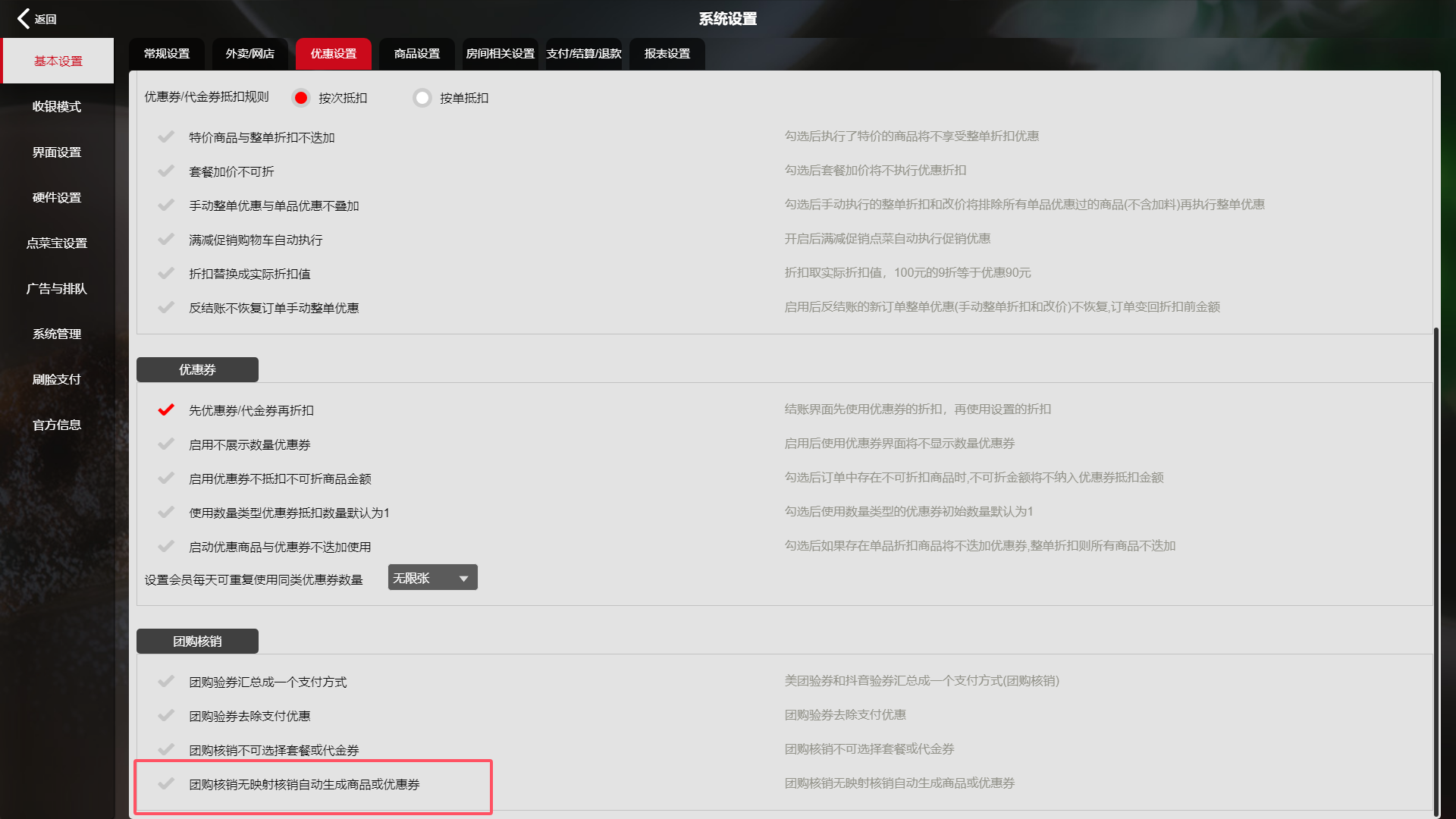
Task: Open the 支付/结算/退款 tab
Action: point(583,54)
